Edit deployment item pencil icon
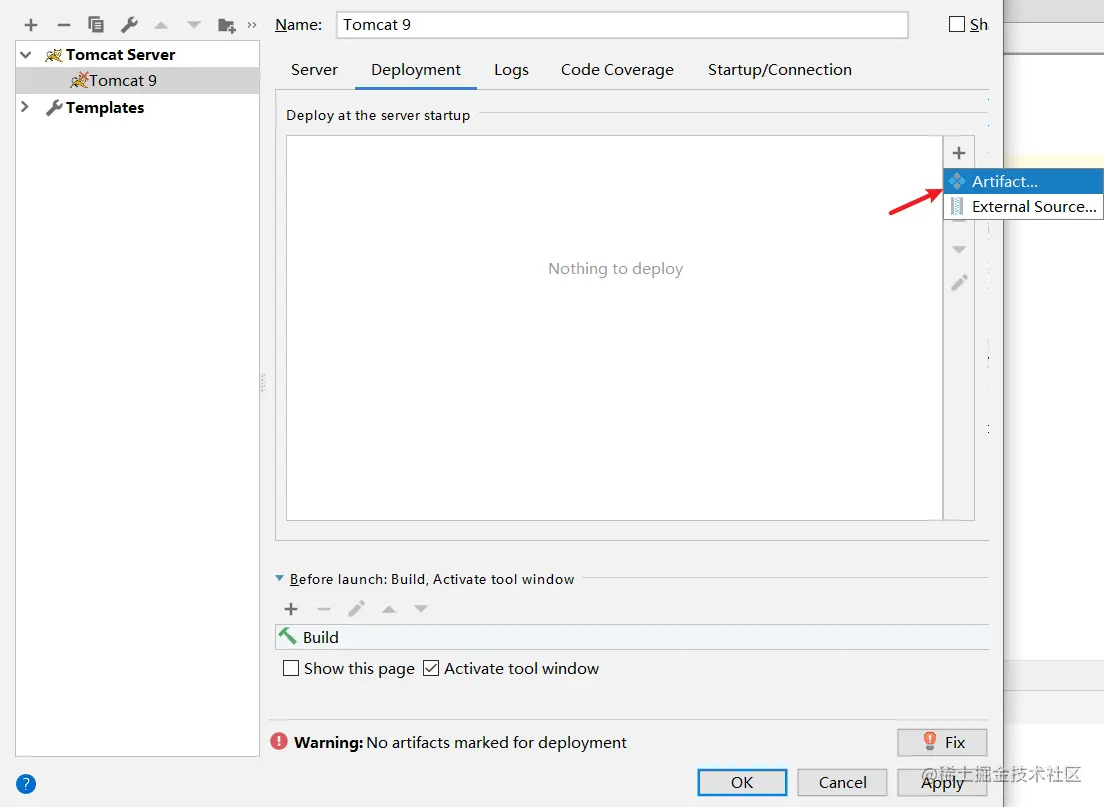1104x807 pixels. coord(959,282)
